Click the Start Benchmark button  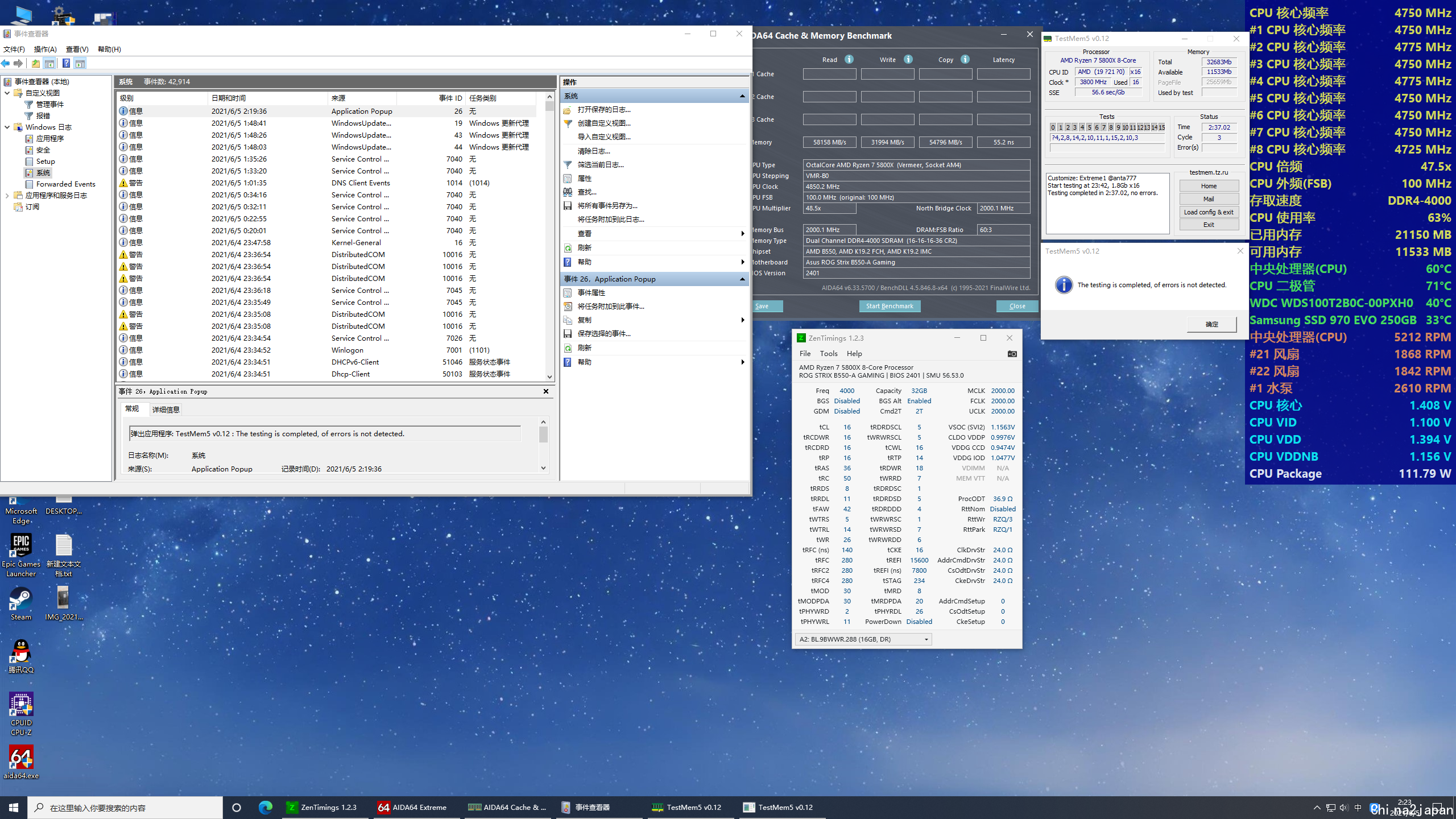coord(890,306)
